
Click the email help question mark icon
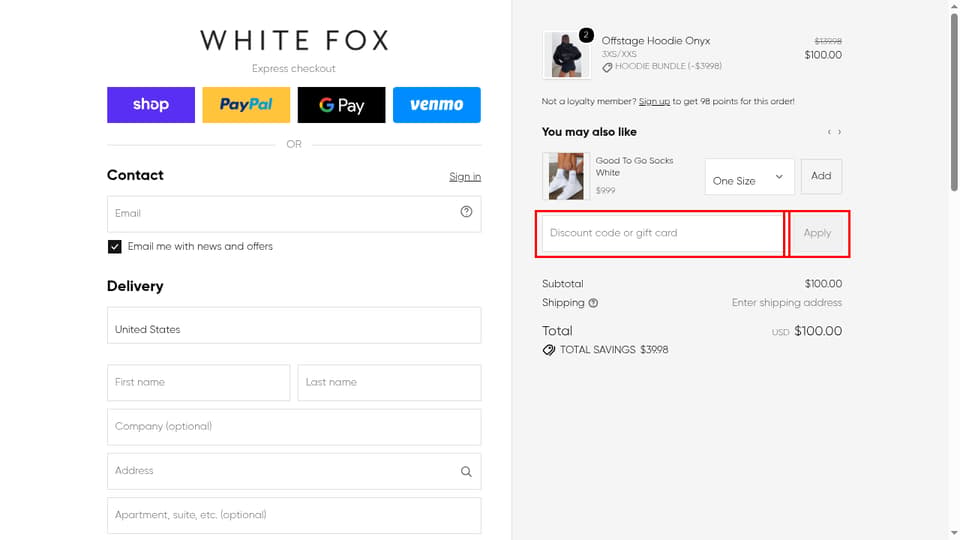(467, 212)
